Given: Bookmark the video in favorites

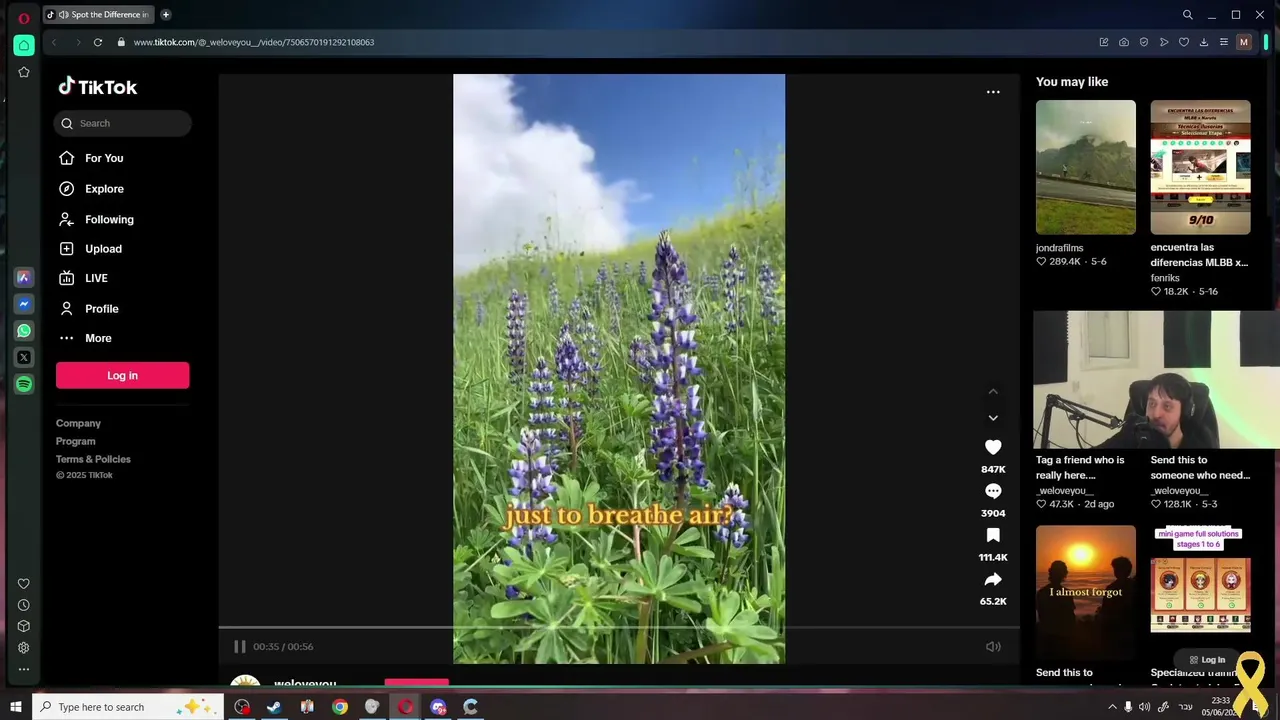Looking at the screenshot, I should (993, 535).
